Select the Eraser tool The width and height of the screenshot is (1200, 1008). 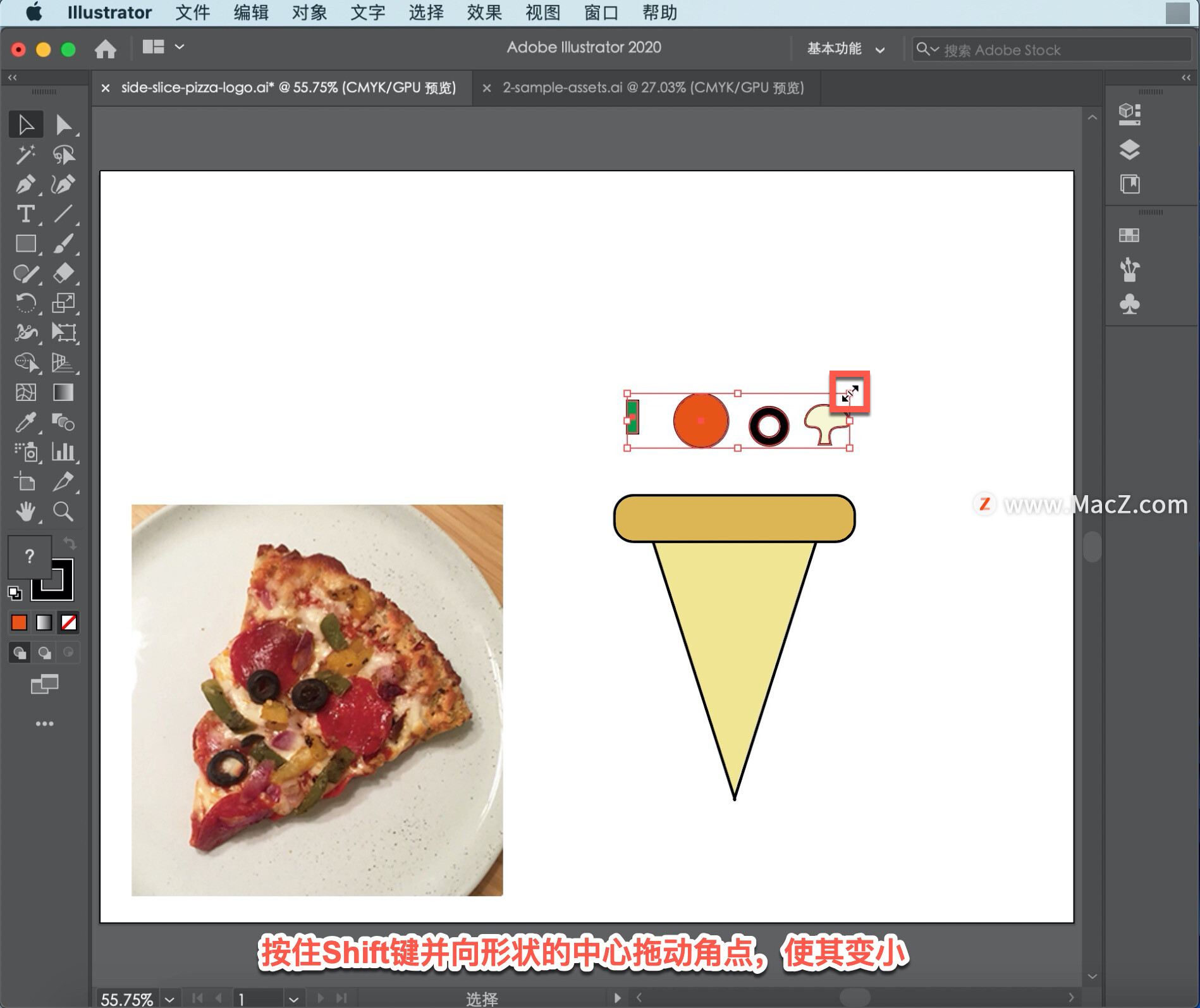[x=63, y=273]
